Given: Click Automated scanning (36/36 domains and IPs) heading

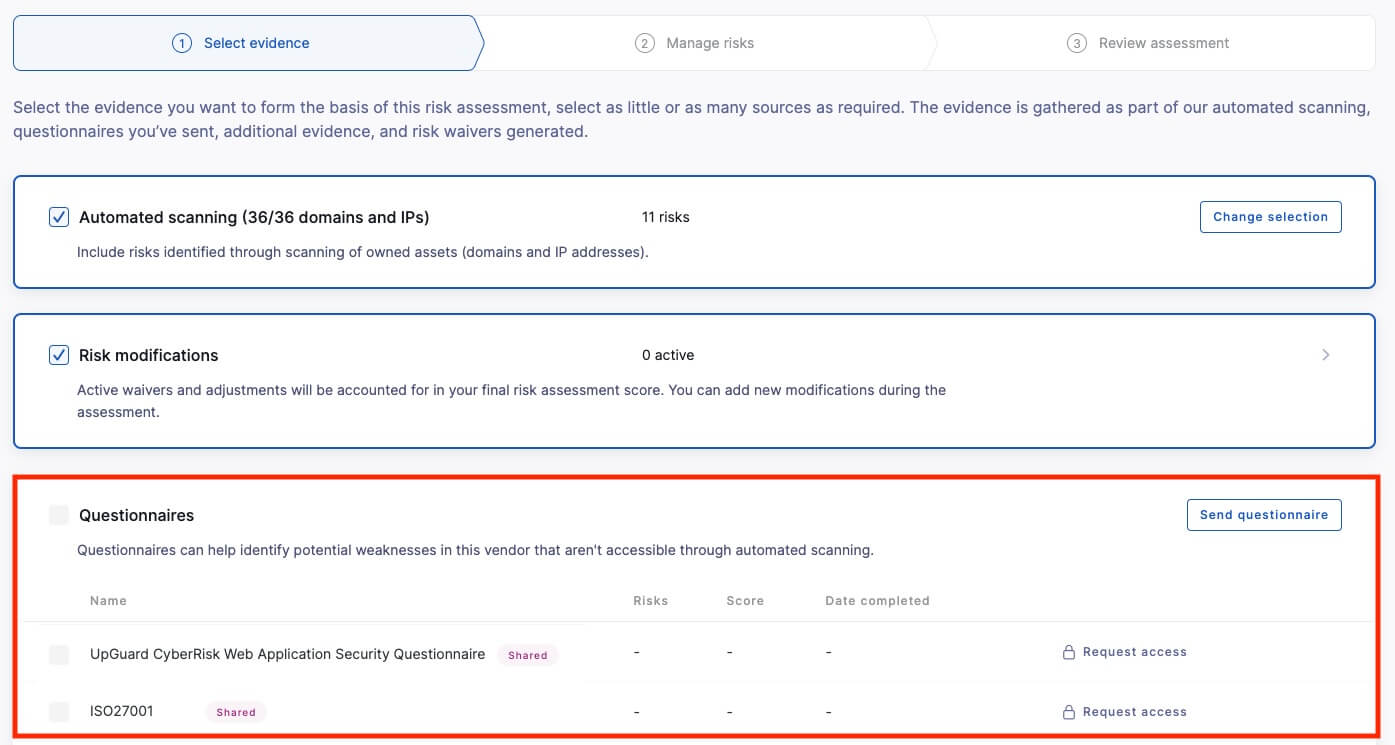Looking at the screenshot, I should (254, 217).
